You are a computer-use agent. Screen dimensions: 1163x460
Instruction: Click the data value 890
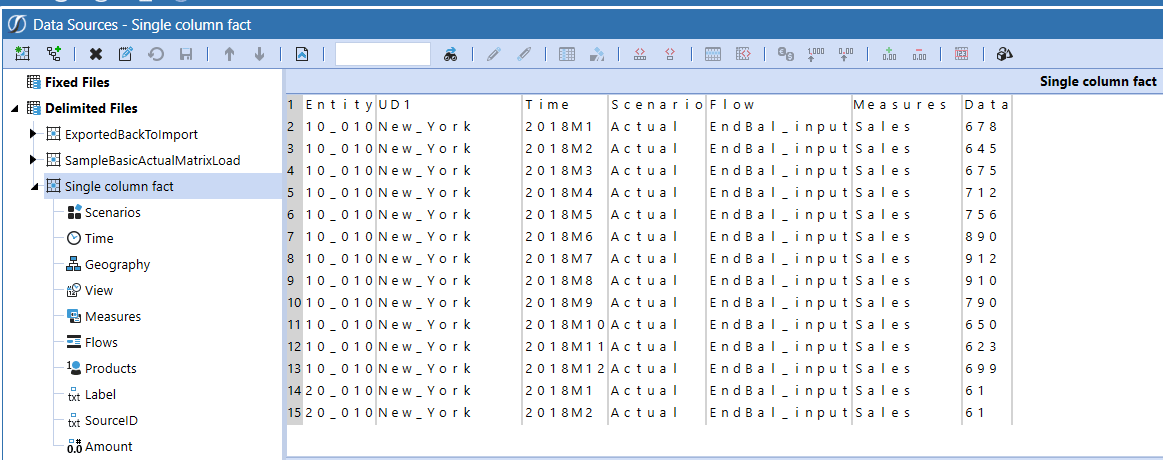click(x=981, y=237)
